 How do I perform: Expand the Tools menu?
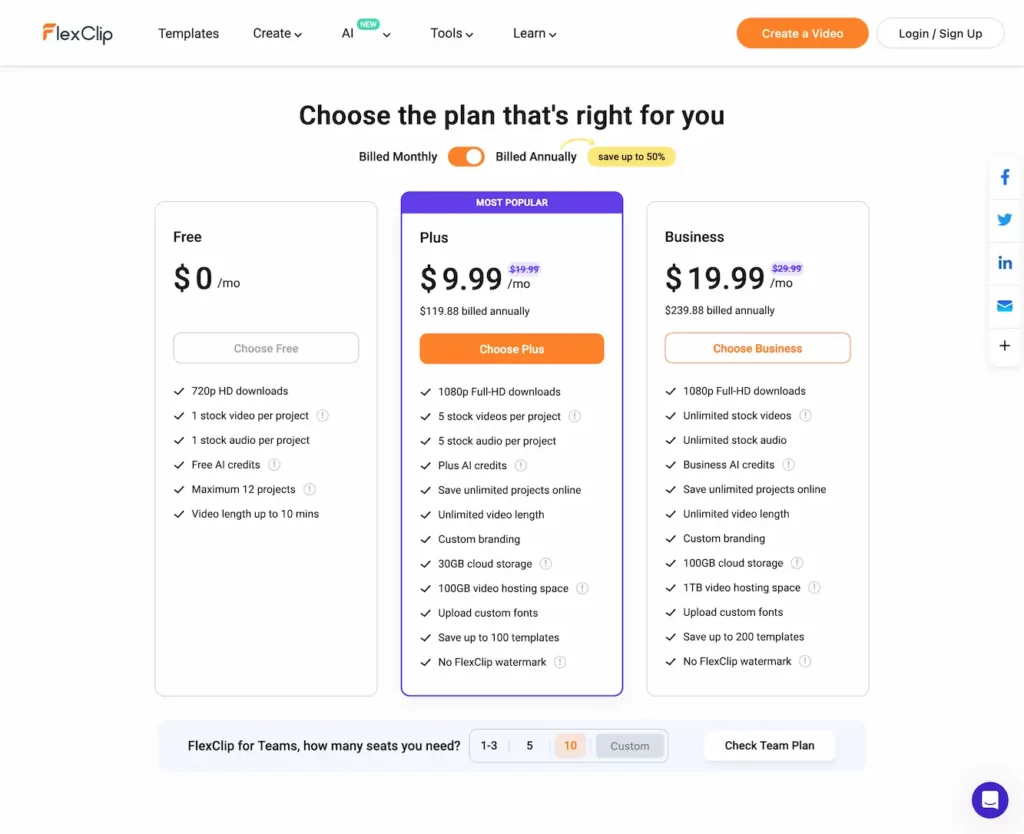pyautogui.click(x=450, y=33)
